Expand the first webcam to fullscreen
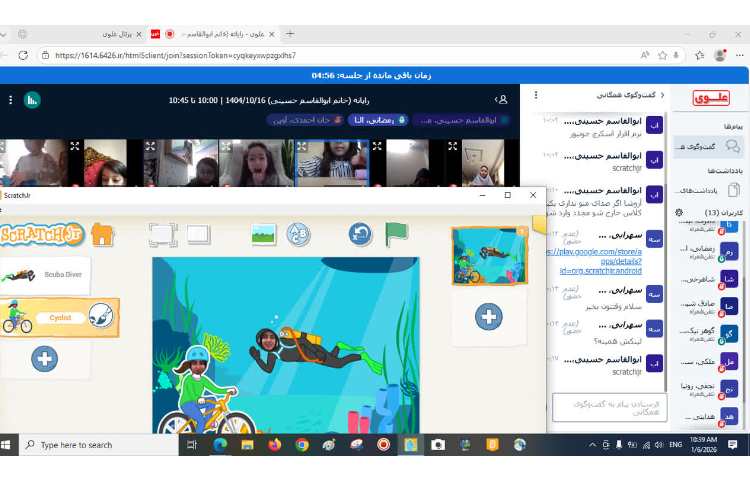The width and height of the screenshot is (750, 480). 75,146
